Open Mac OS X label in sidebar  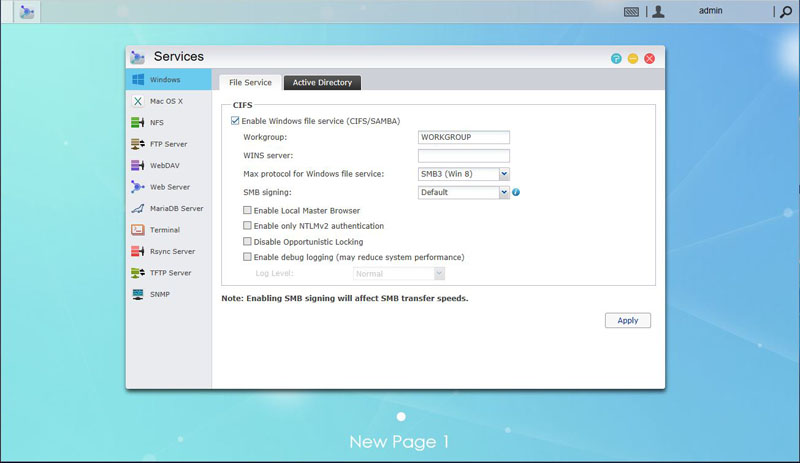[166, 101]
